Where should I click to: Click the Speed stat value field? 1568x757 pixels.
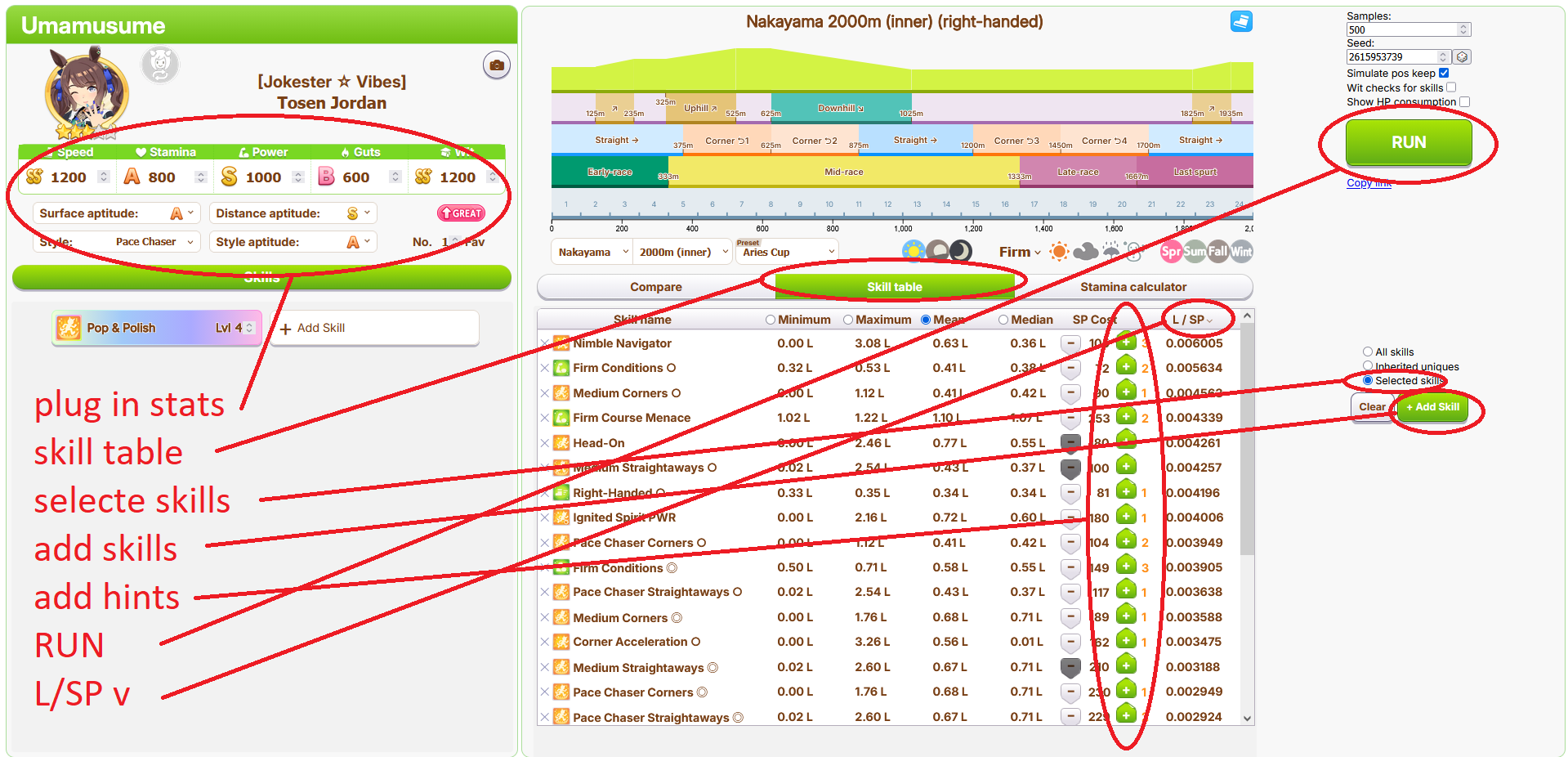[69, 177]
